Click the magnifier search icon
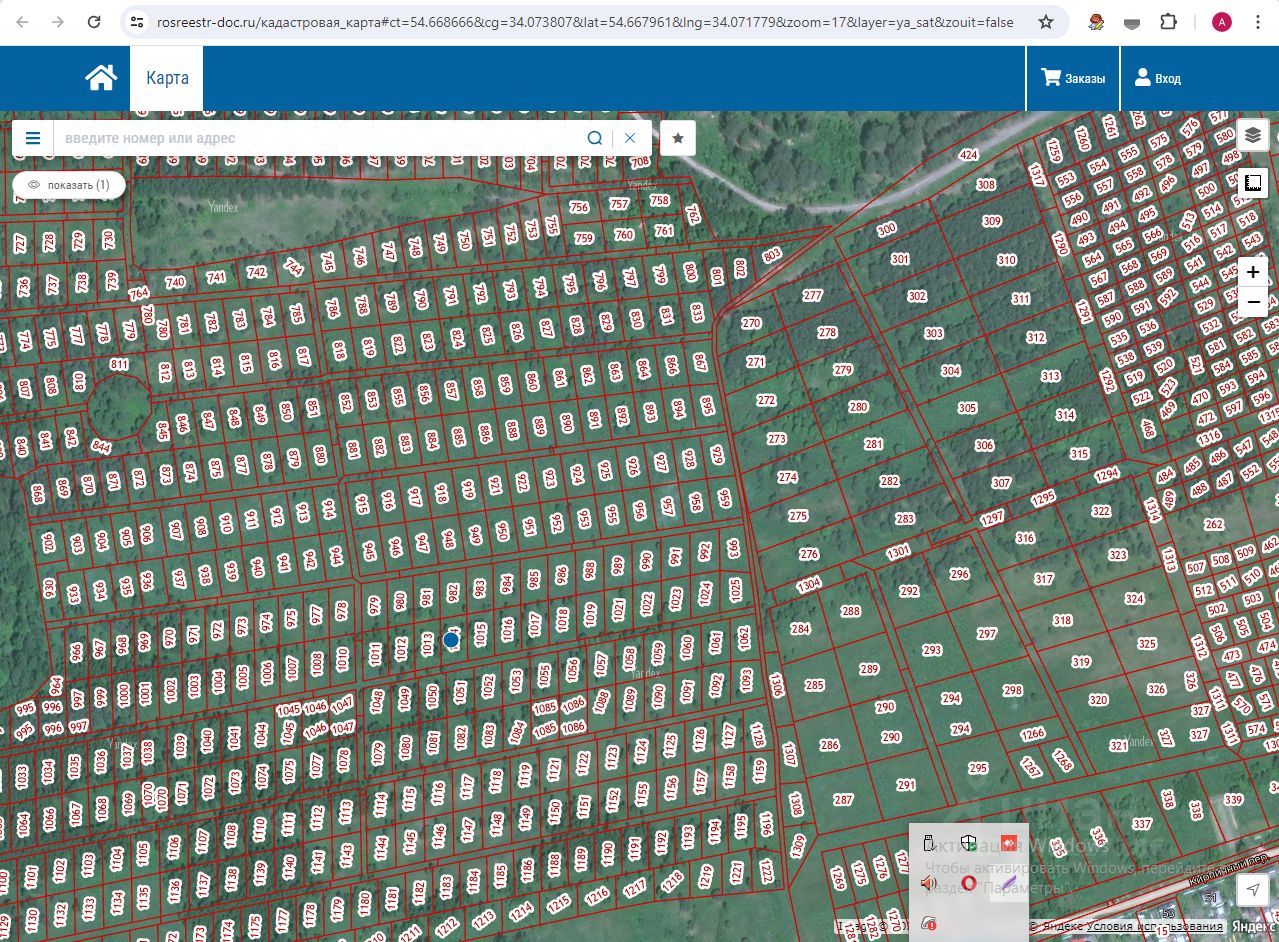This screenshot has height=942, width=1279. [x=594, y=138]
